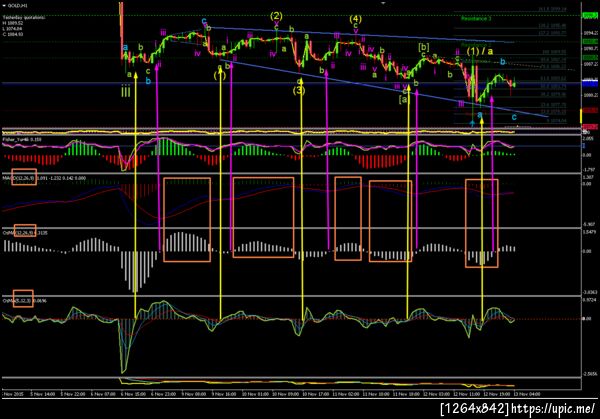Click the '6 Nov 07:00' time axis label
Screen dimensions: 600x419
(x=103, y=393)
